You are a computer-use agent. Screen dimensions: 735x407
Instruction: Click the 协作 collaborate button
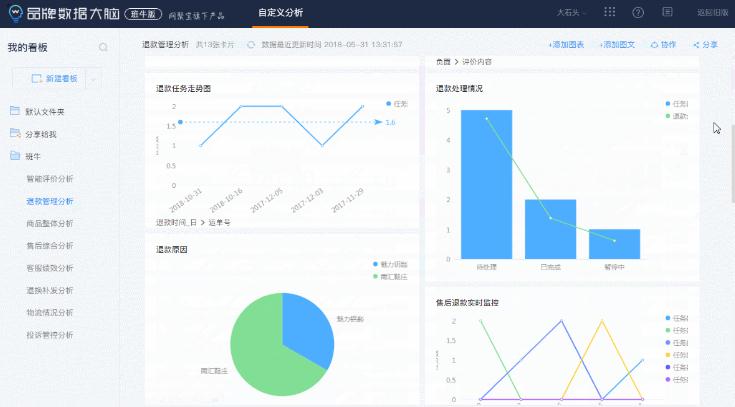pos(663,45)
